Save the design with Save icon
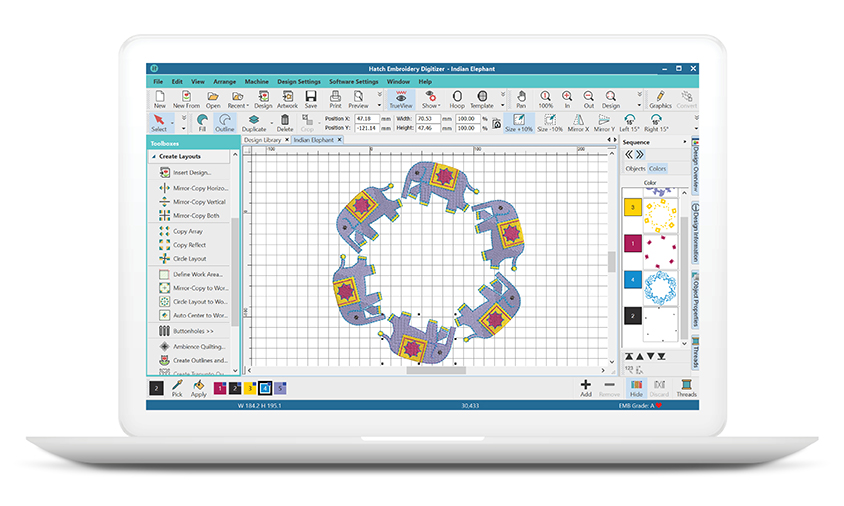The image size is (844, 506). pos(311,99)
